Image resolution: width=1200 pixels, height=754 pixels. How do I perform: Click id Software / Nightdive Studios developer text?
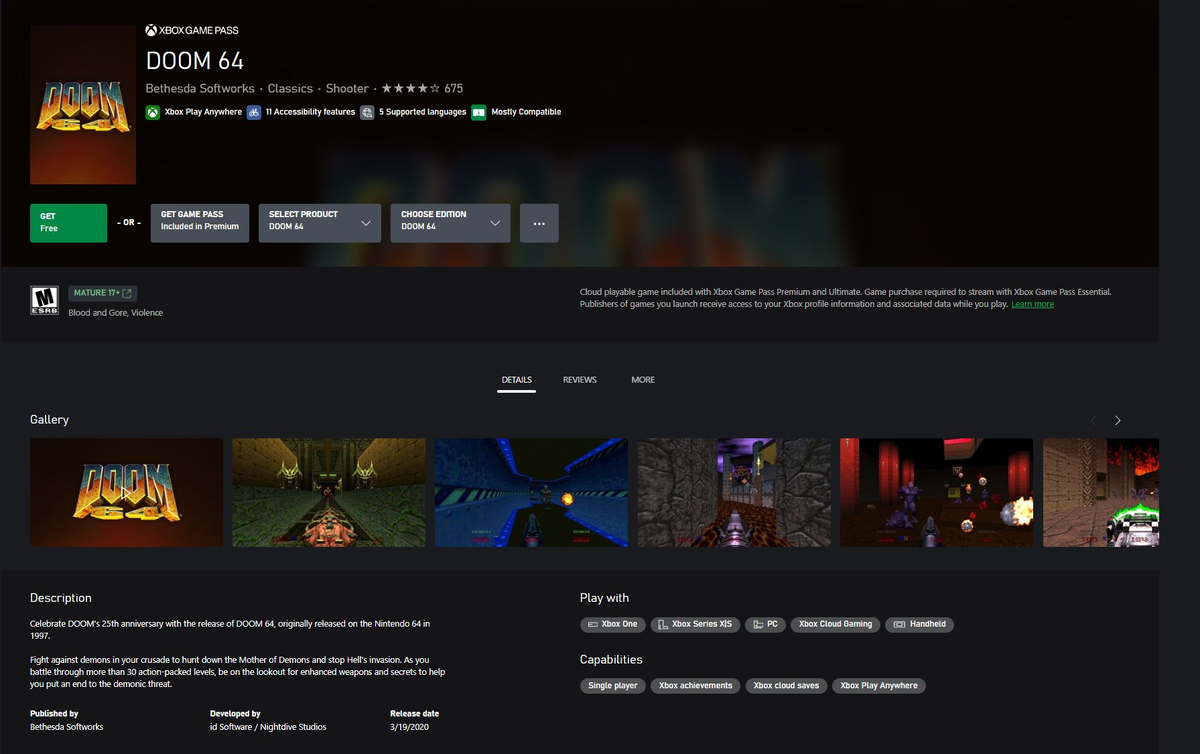268,727
